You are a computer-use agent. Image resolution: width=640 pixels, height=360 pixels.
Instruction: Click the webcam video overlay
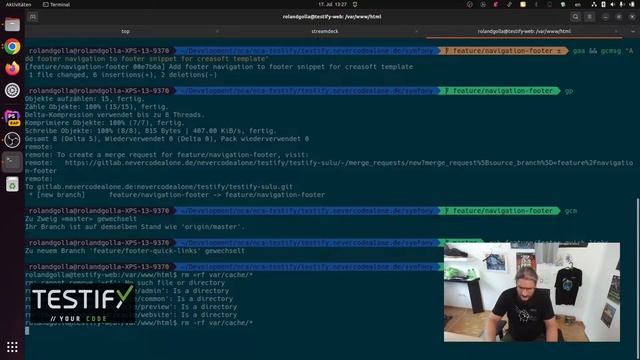532,292
